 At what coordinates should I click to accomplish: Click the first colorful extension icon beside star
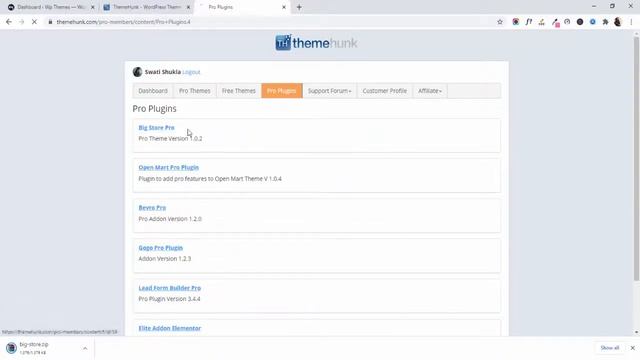coord(516,22)
